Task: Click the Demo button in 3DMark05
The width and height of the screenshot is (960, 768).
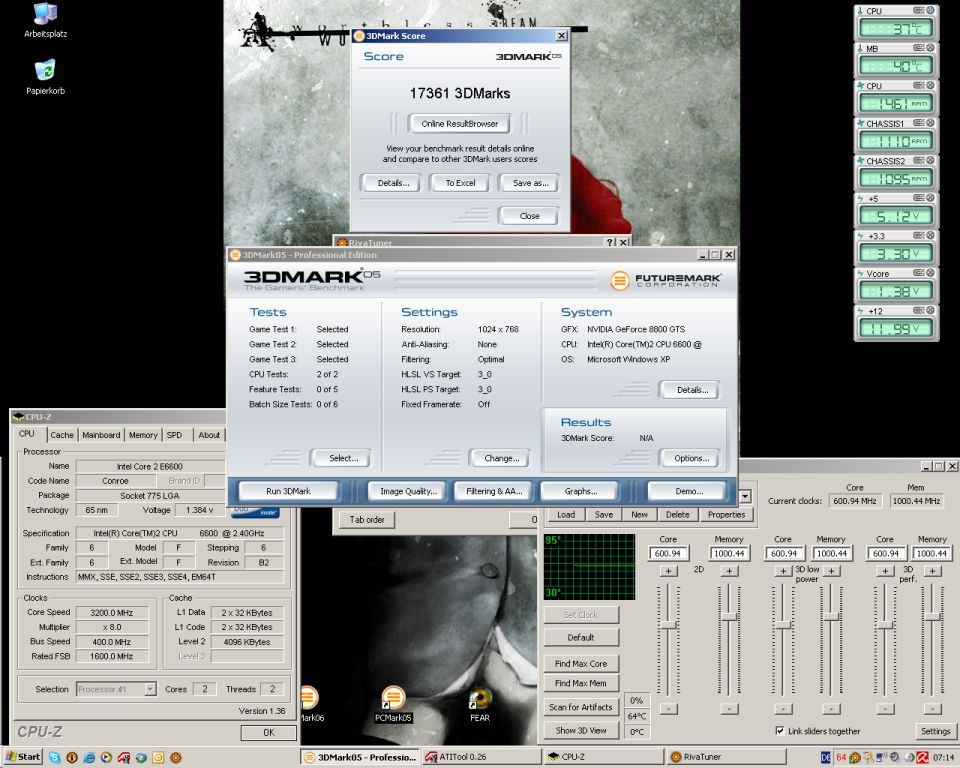Action: coord(688,491)
